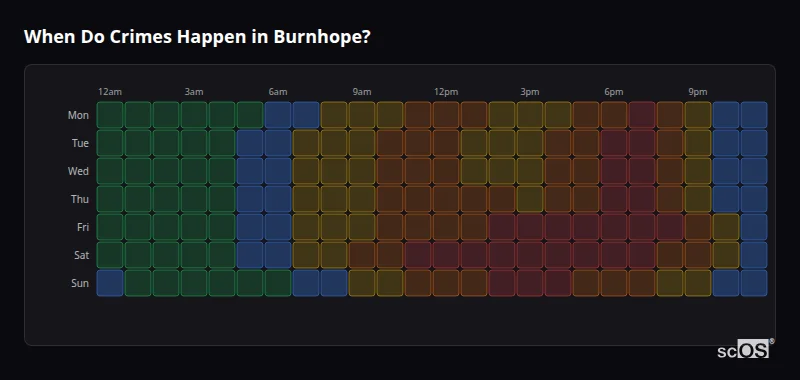Select the Wednesday 3pm yellow cell
Image resolution: width=800 pixels, height=380 pixels.
click(530, 171)
